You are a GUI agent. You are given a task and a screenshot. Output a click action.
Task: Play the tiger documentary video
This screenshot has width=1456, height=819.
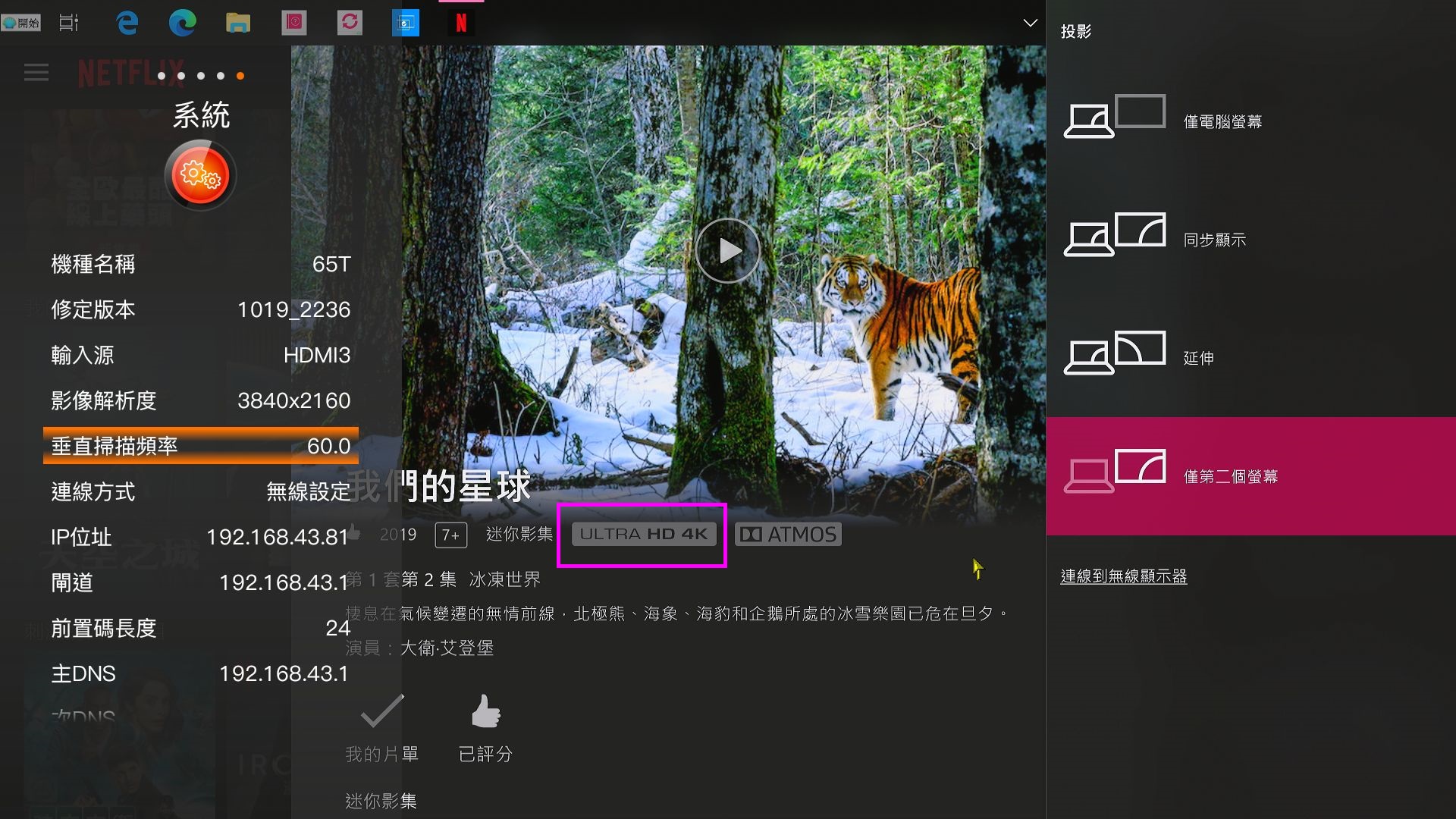728,250
